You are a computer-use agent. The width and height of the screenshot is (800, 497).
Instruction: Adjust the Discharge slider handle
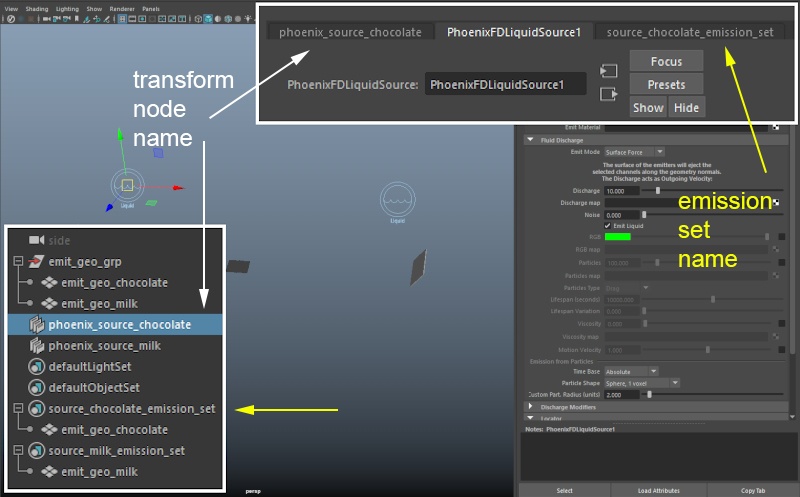[x=658, y=190]
